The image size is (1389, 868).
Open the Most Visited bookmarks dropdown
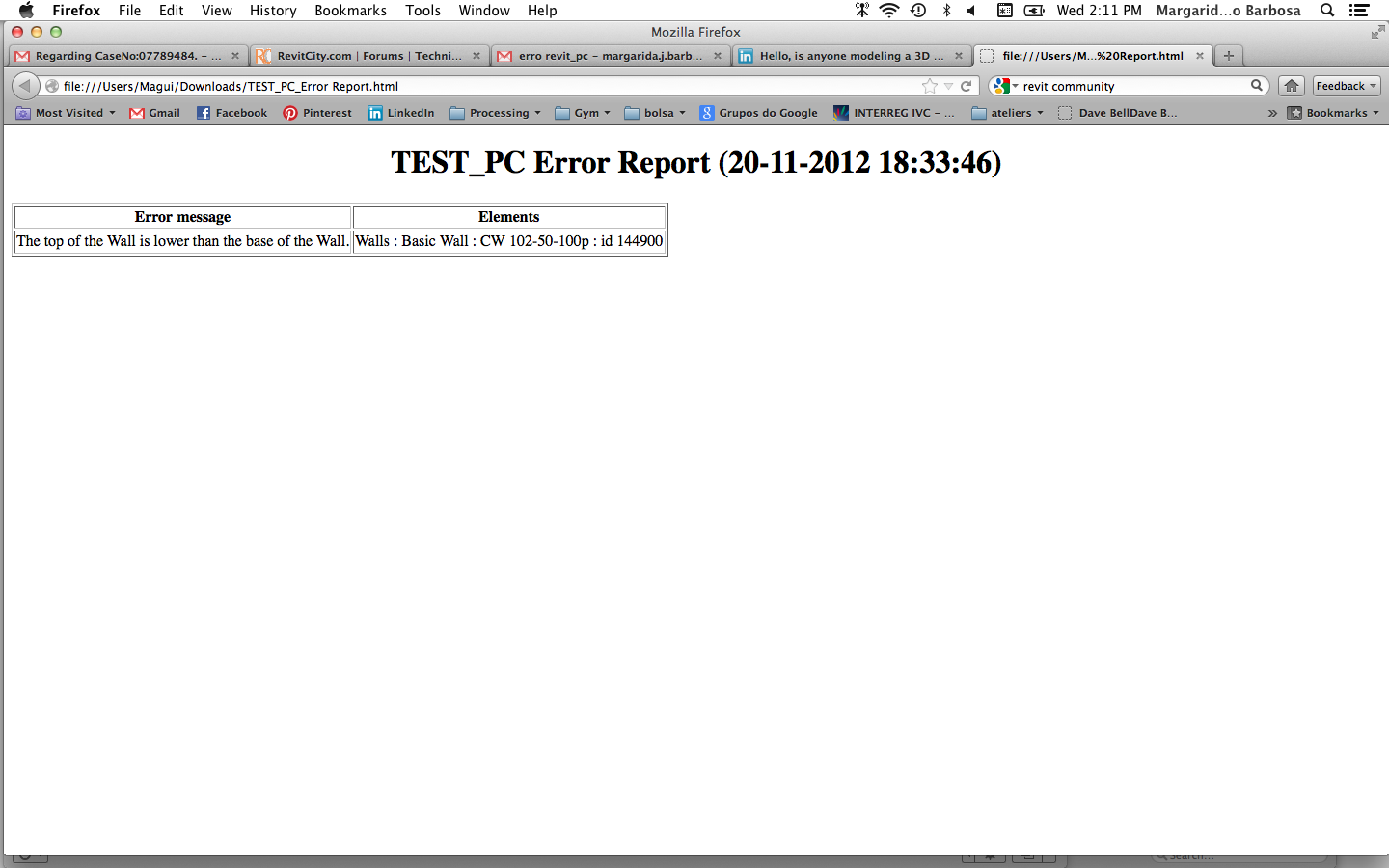pos(66,113)
